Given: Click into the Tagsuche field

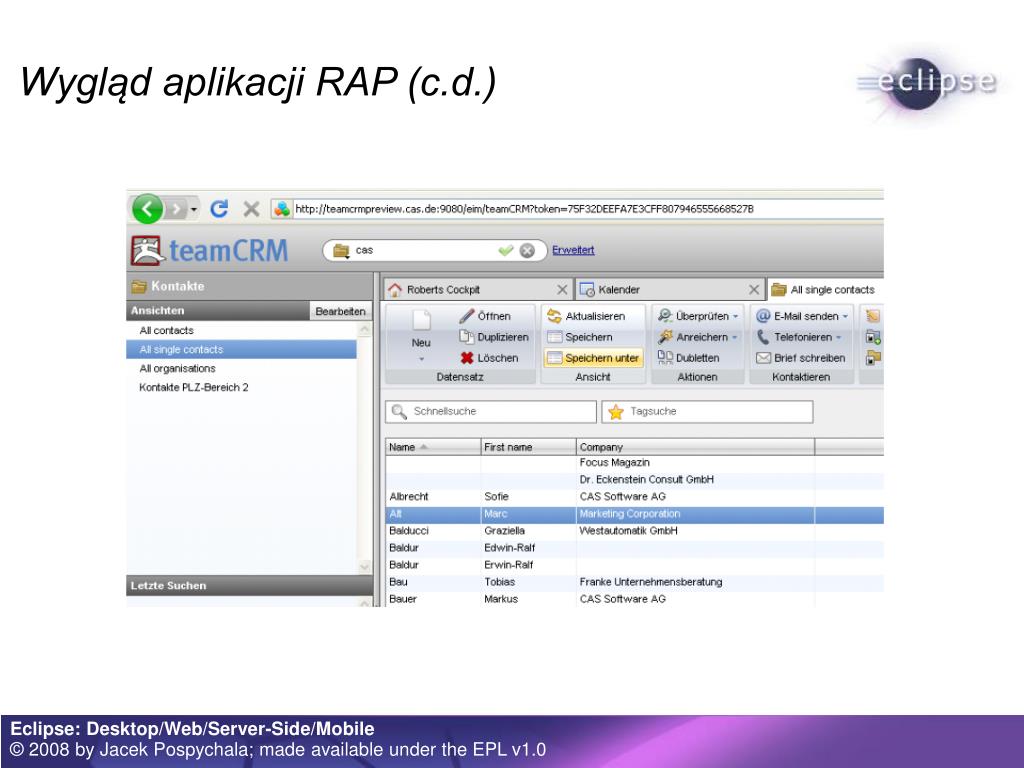Looking at the screenshot, I should click(707, 411).
